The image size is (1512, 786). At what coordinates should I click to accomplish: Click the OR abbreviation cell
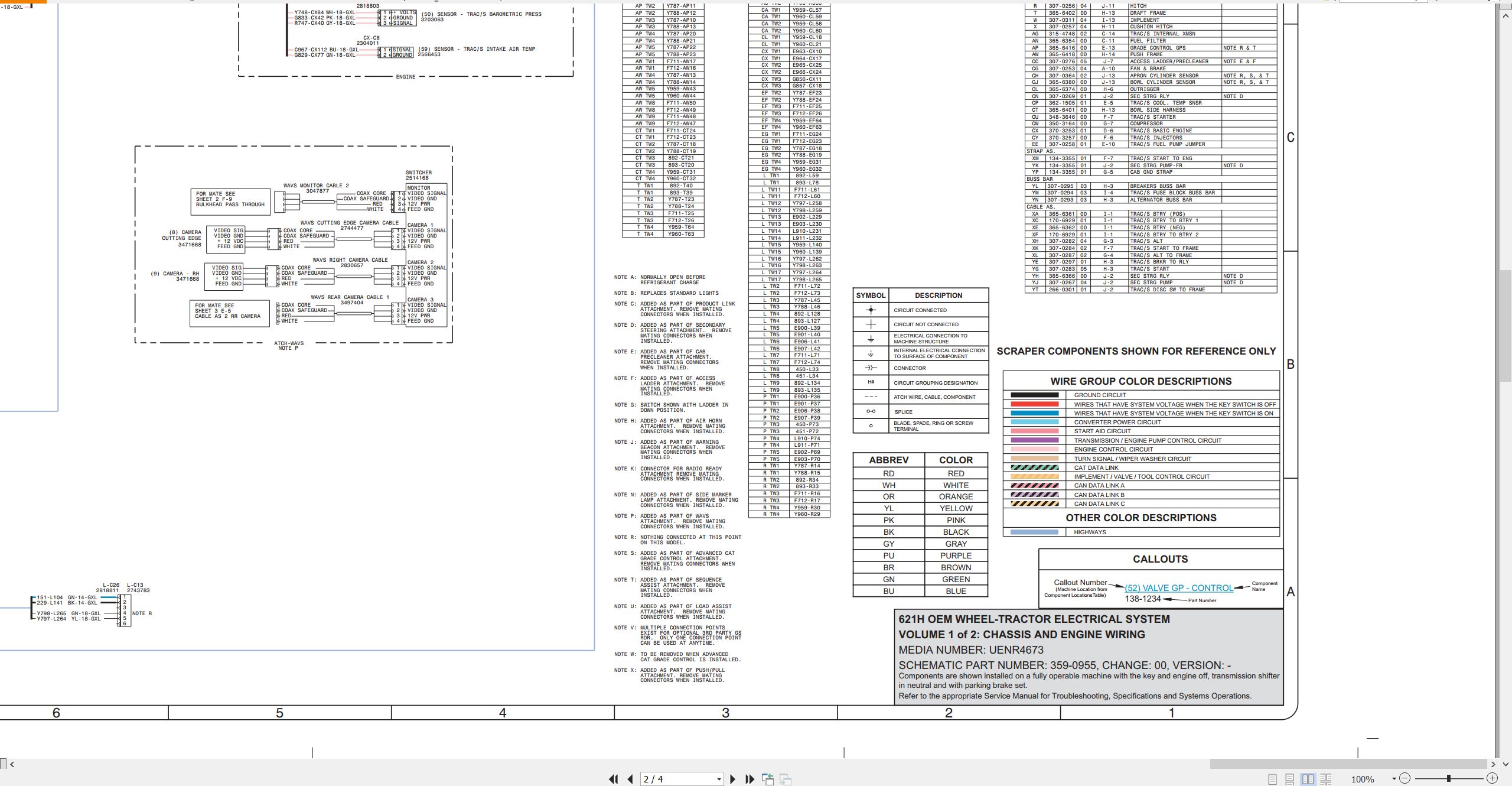888,496
